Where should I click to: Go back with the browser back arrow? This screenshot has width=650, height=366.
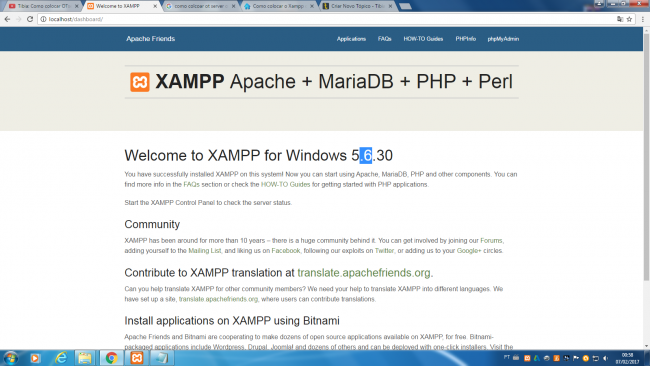click(7, 19)
